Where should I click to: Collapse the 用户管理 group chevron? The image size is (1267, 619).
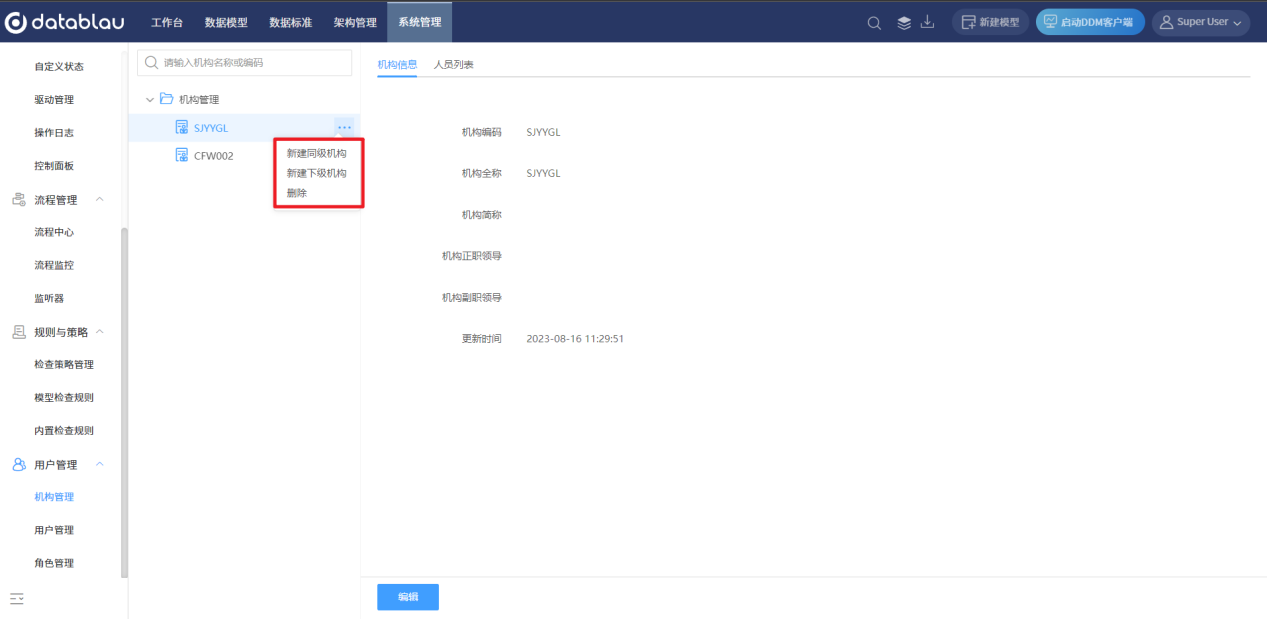99,465
